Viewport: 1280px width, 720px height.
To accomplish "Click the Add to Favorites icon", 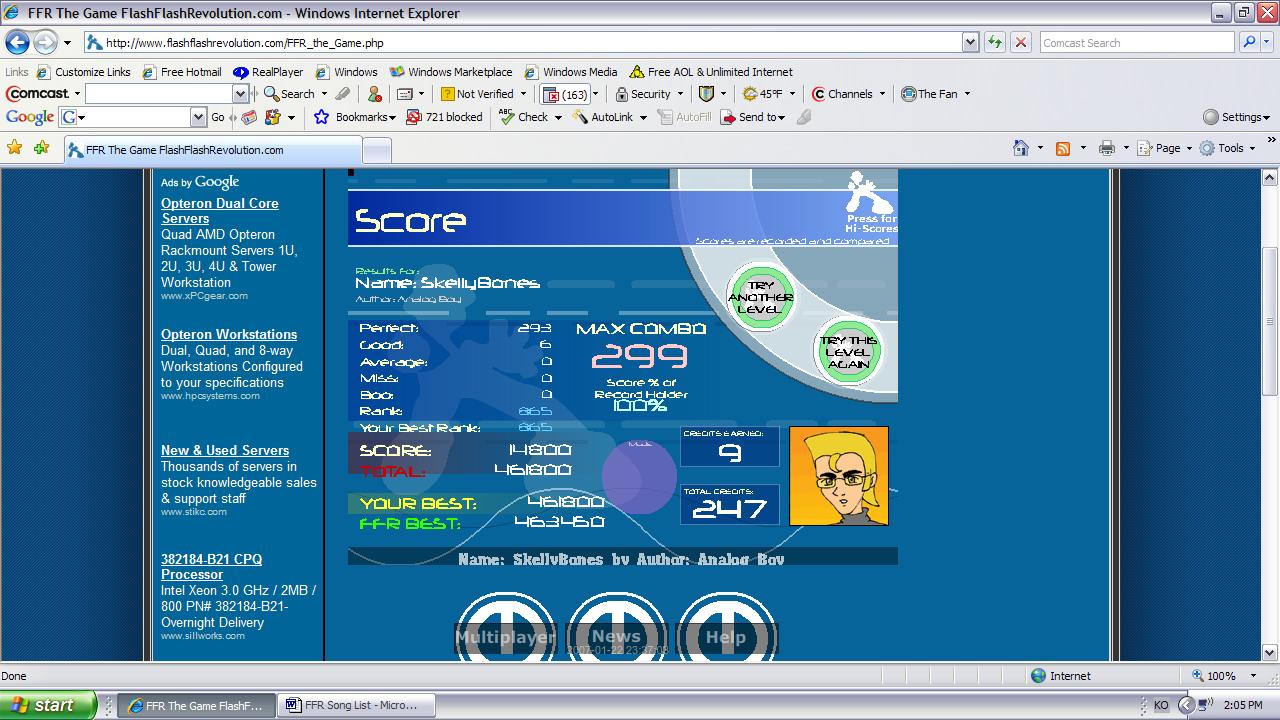I will point(41,148).
